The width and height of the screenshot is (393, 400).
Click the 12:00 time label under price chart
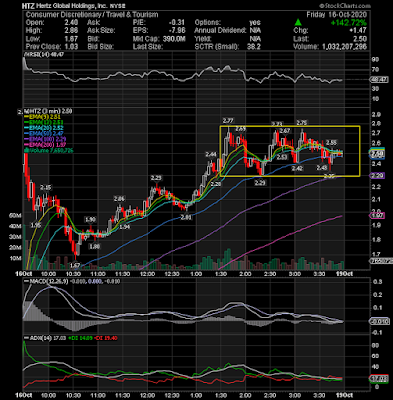(x=147, y=274)
